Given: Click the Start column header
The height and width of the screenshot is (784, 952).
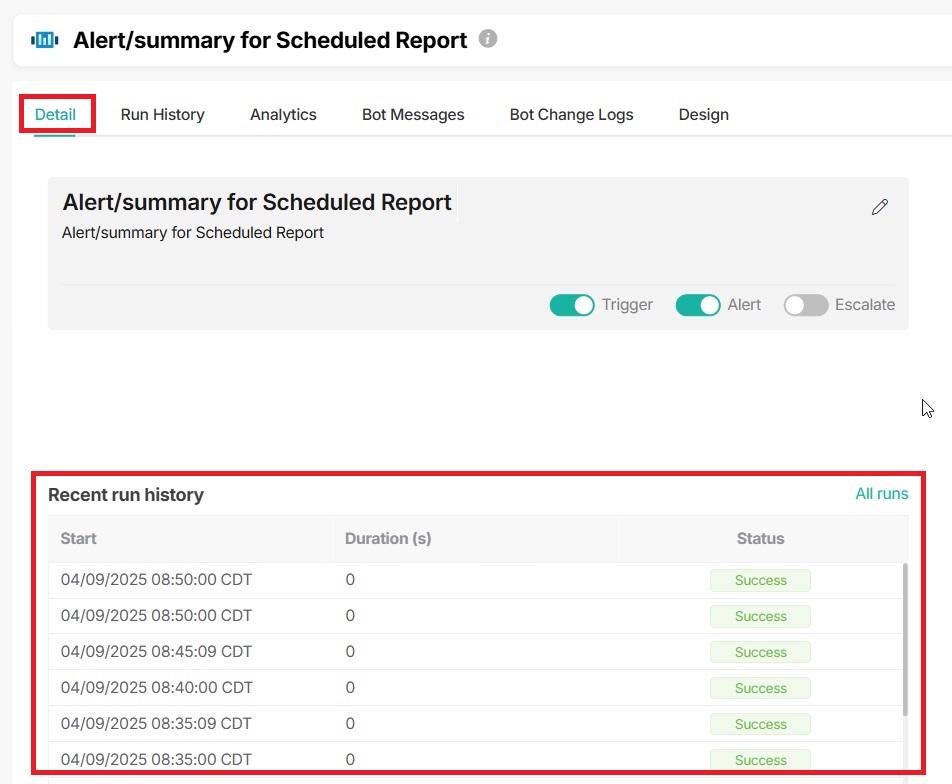Looking at the screenshot, I should click(78, 538).
